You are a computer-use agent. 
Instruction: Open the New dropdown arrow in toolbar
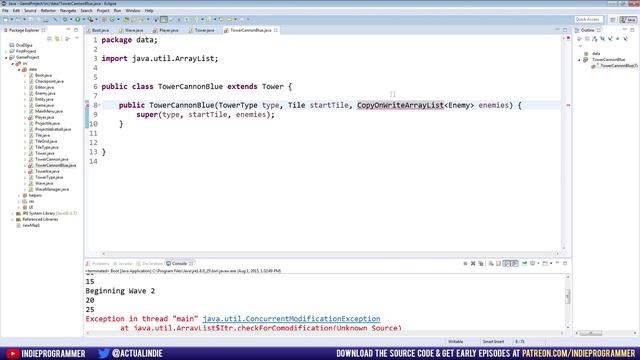pyautogui.click(x=11, y=19)
